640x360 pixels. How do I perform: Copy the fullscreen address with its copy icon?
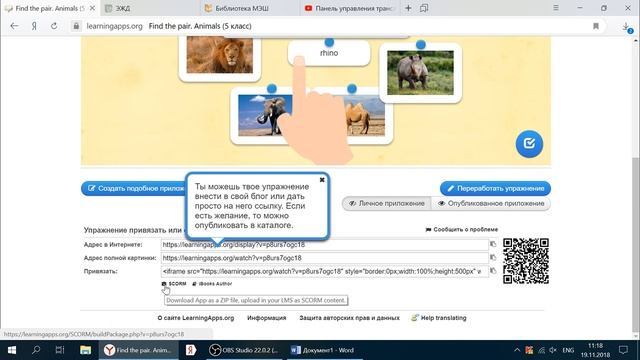pos(493,258)
